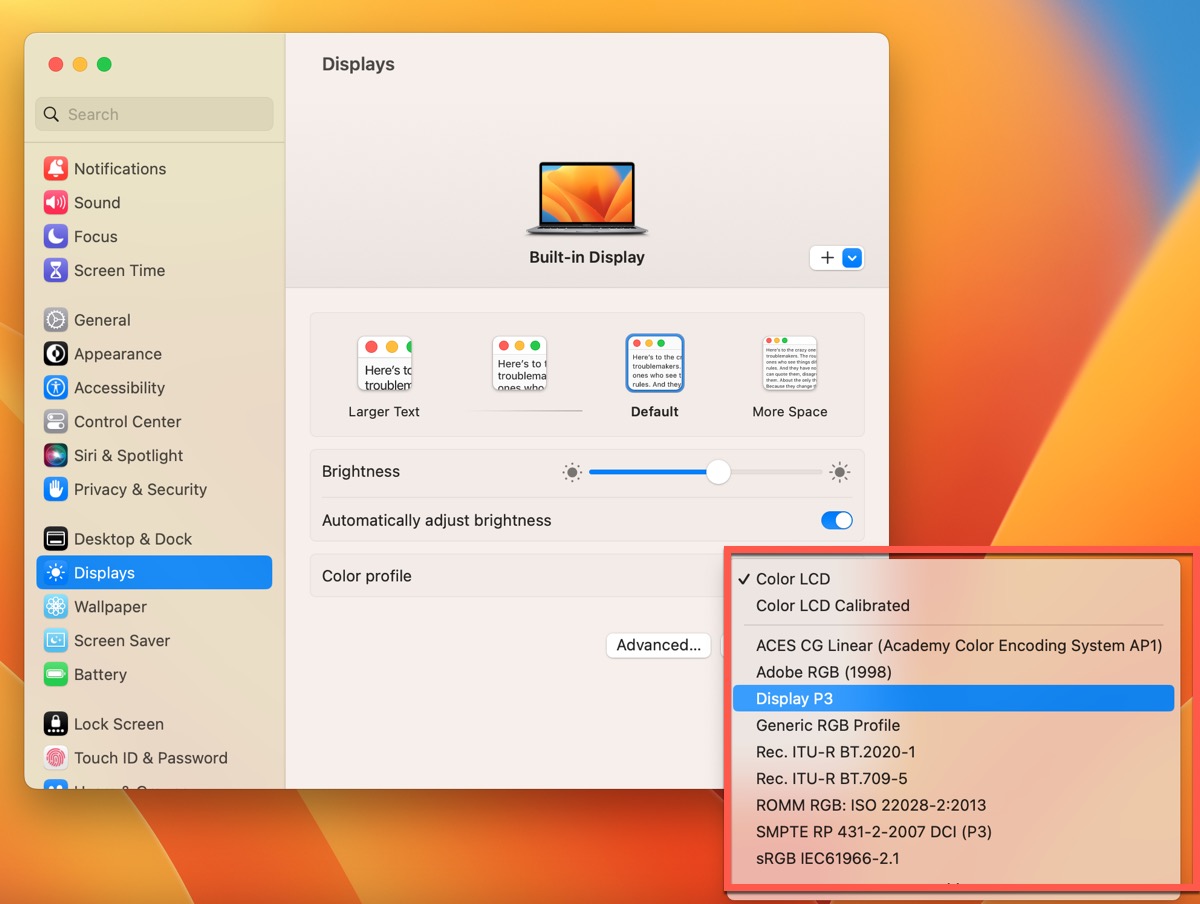Select Color LCD Calibrated profile
1200x904 pixels.
coord(832,605)
